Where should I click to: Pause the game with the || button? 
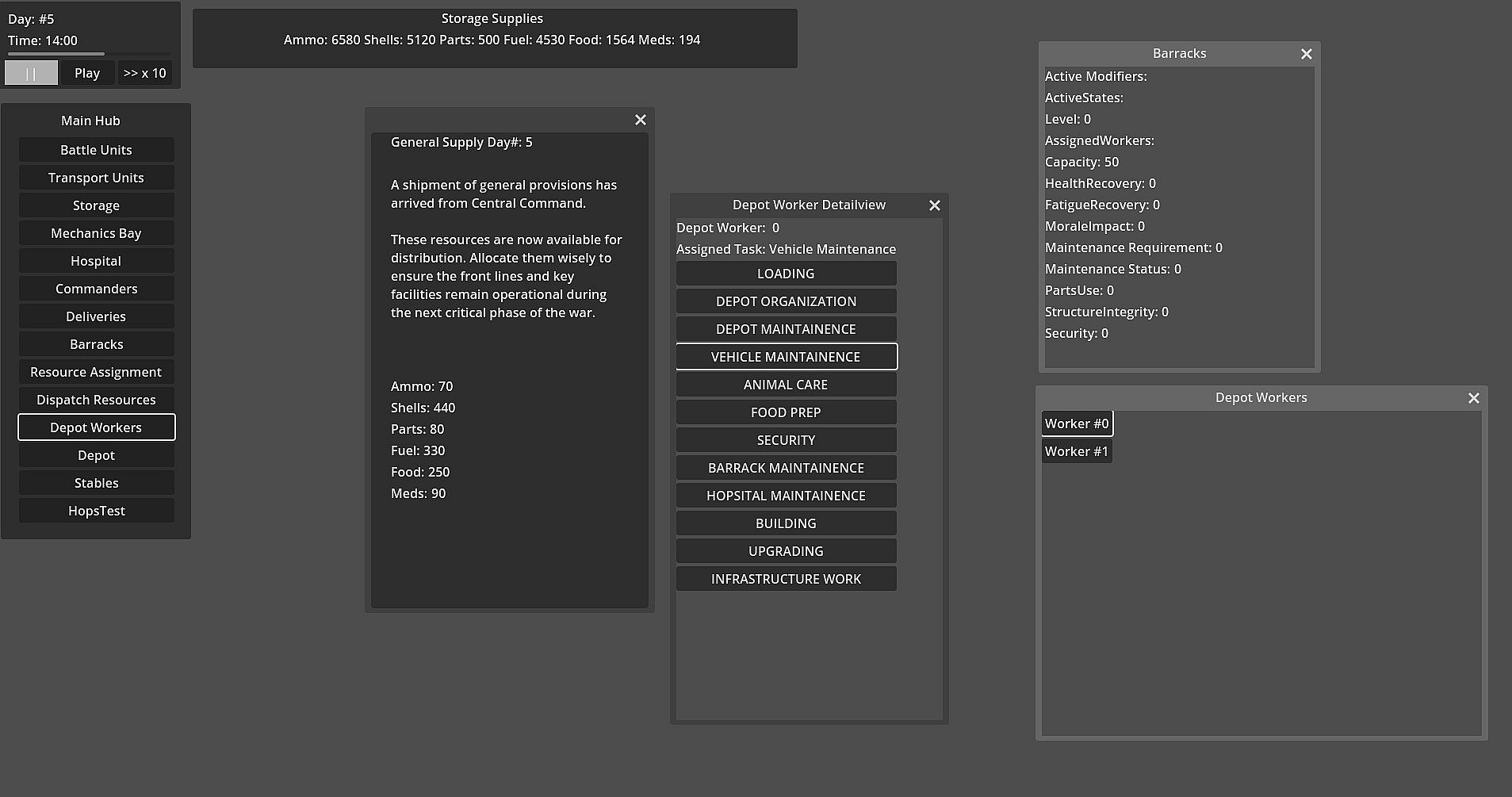pyautogui.click(x=31, y=73)
